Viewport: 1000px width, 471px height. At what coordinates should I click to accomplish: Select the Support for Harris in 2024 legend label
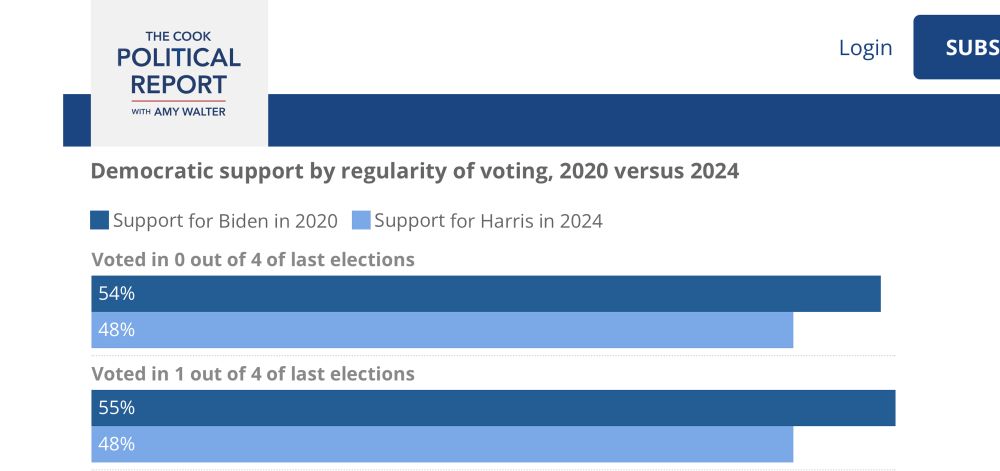(x=488, y=221)
